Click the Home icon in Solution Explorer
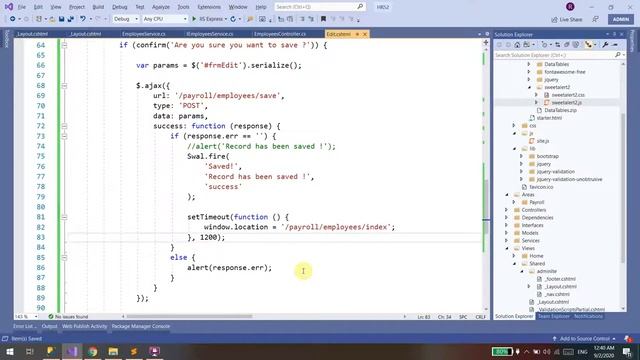The image size is (640, 360). (517, 45)
